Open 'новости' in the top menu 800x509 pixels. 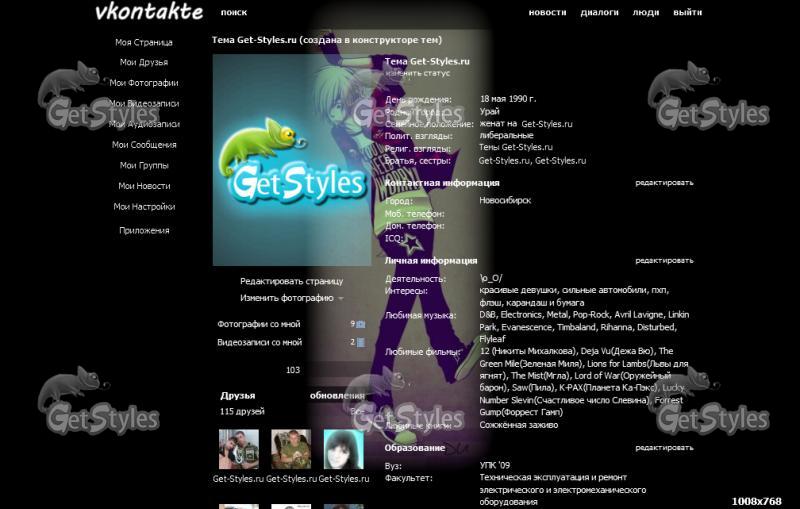pos(547,13)
